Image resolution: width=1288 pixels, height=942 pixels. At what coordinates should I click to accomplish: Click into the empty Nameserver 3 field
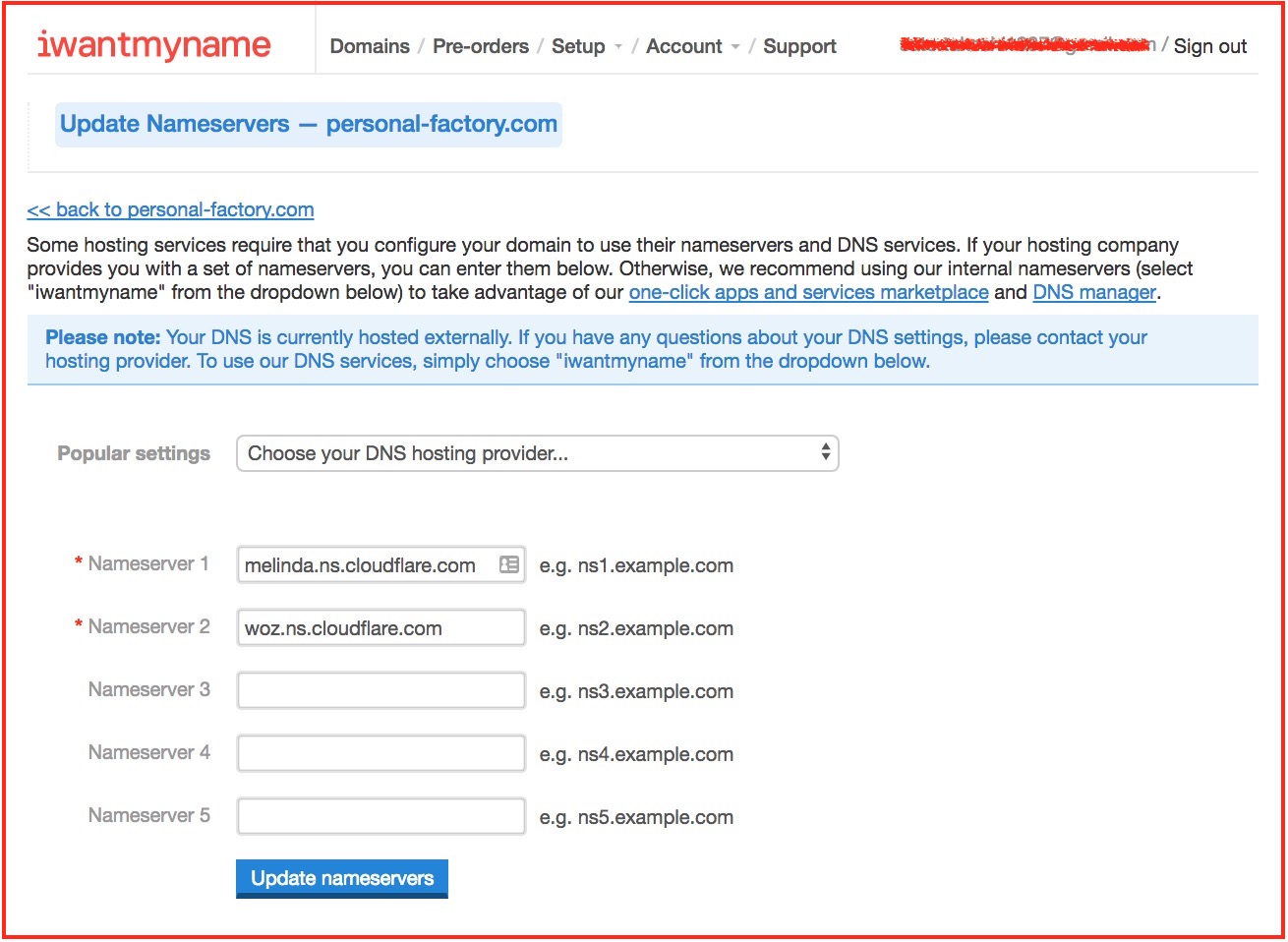(x=381, y=690)
